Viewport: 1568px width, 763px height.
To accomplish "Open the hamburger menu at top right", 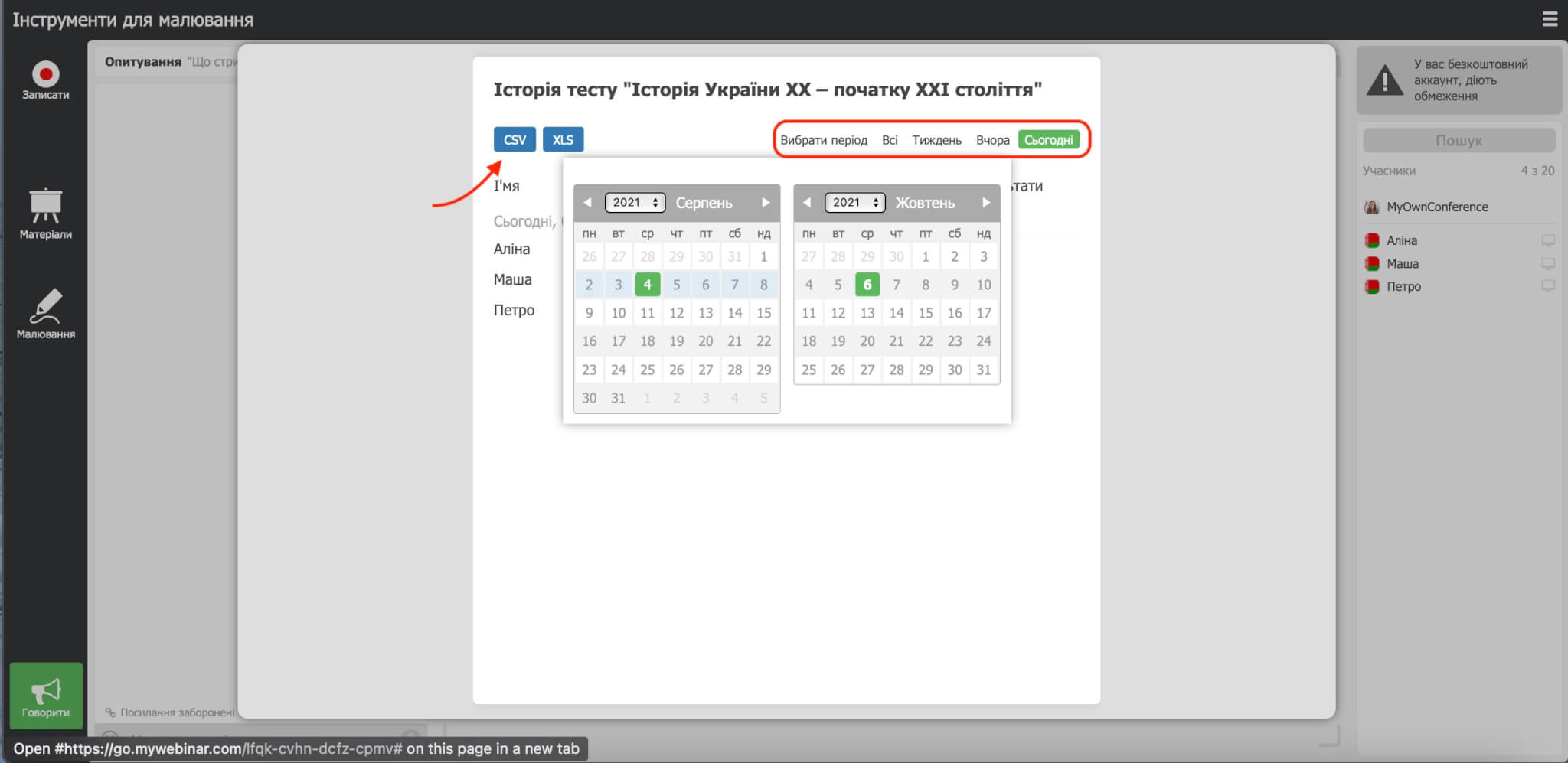I will [x=1550, y=19].
